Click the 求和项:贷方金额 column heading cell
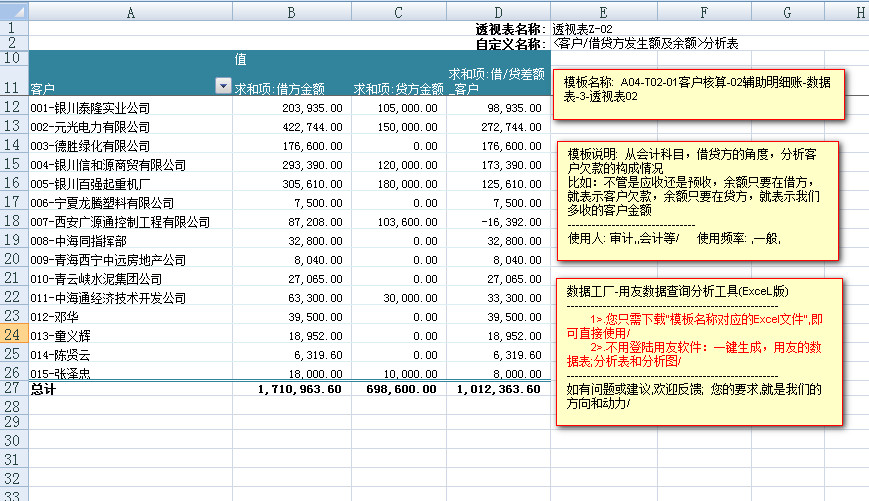The image size is (869, 501). click(398, 88)
